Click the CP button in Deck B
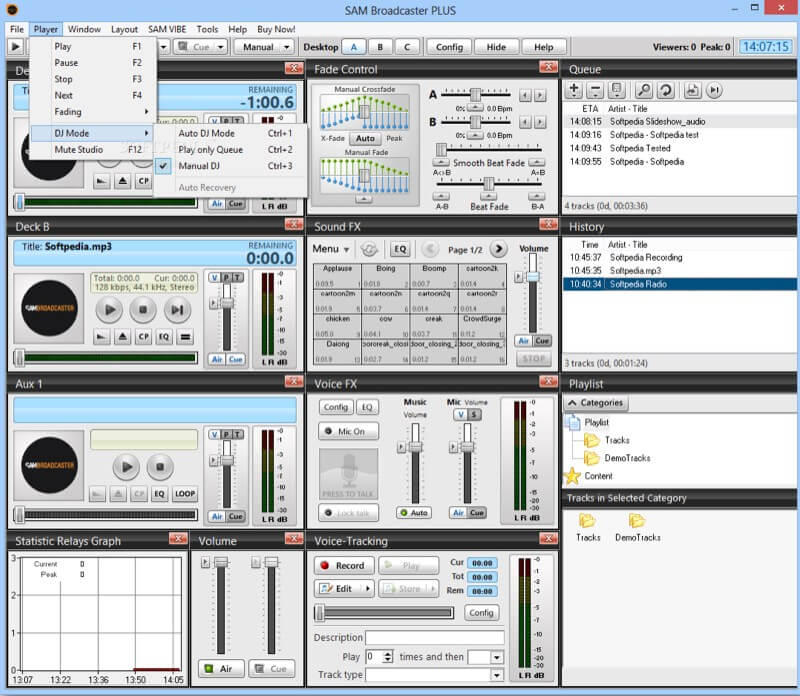 [143, 337]
